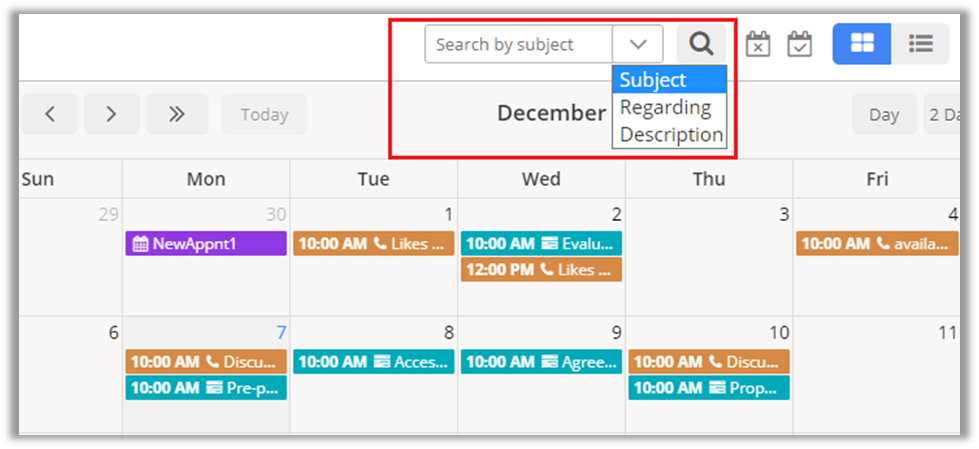Open the 10:00 AM Evalu... event on Wednesday

click(x=541, y=243)
